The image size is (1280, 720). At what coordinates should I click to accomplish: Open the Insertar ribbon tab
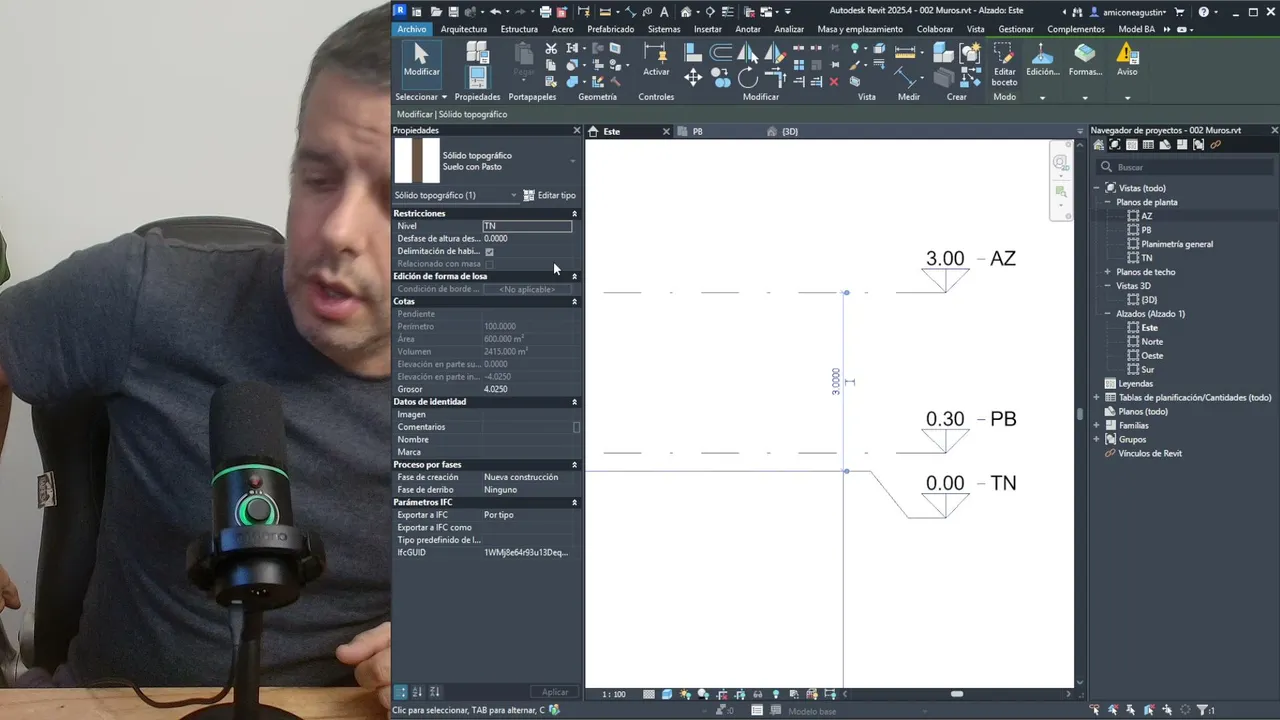pyautogui.click(x=708, y=29)
